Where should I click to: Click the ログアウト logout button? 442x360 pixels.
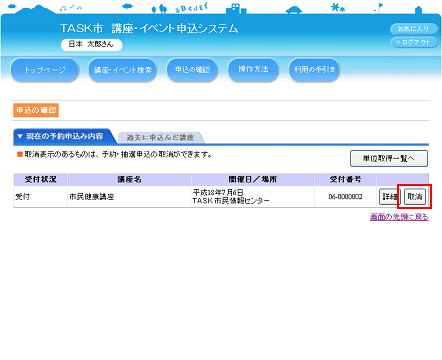tap(414, 42)
